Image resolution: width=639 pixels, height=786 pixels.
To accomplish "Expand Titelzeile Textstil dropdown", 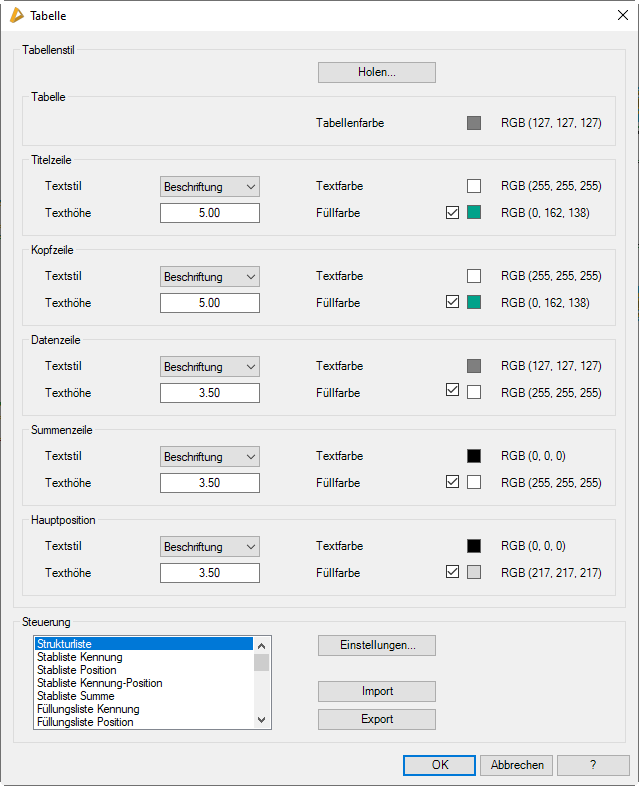I will (x=209, y=186).
